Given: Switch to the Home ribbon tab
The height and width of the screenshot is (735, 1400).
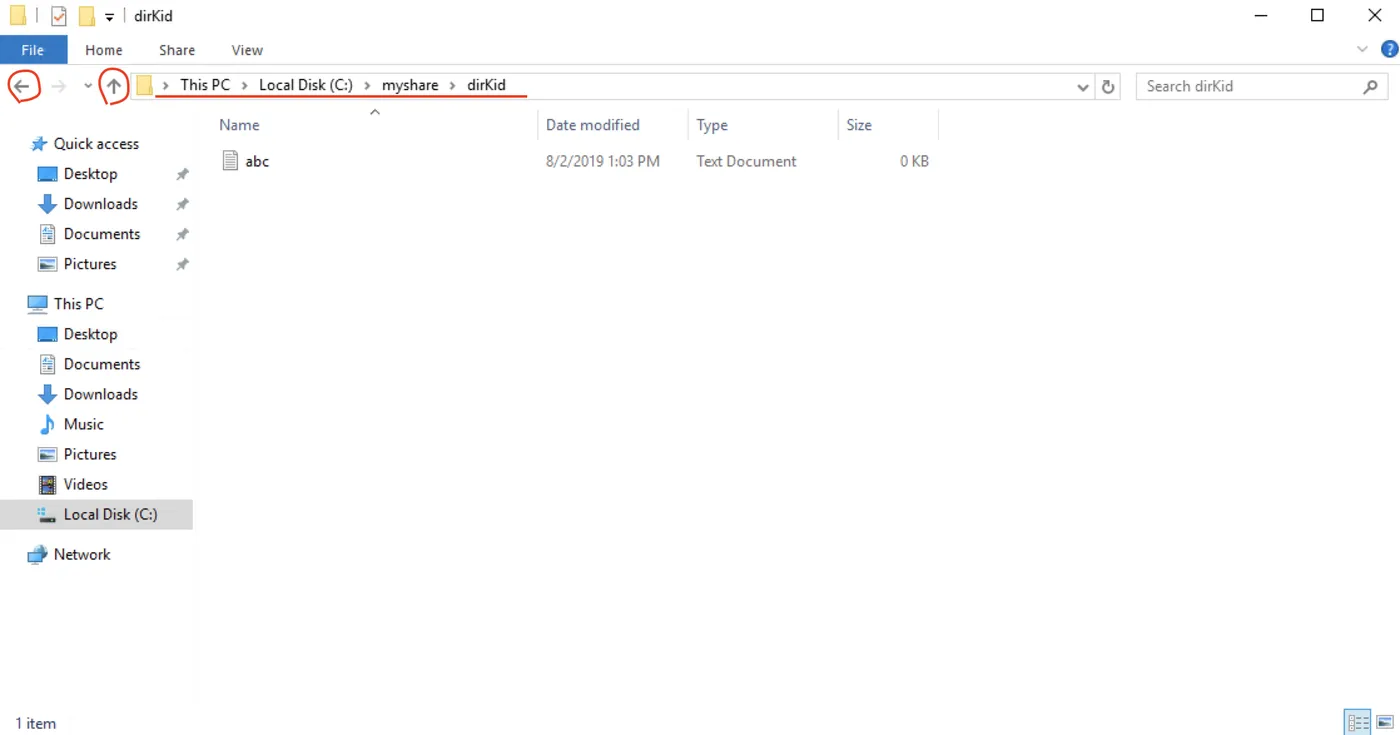Looking at the screenshot, I should click(x=104, y=50).
